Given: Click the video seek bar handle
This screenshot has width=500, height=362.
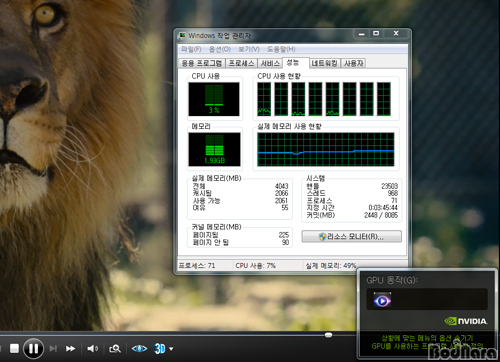Looking at the screenshot, I should (328, 335).
